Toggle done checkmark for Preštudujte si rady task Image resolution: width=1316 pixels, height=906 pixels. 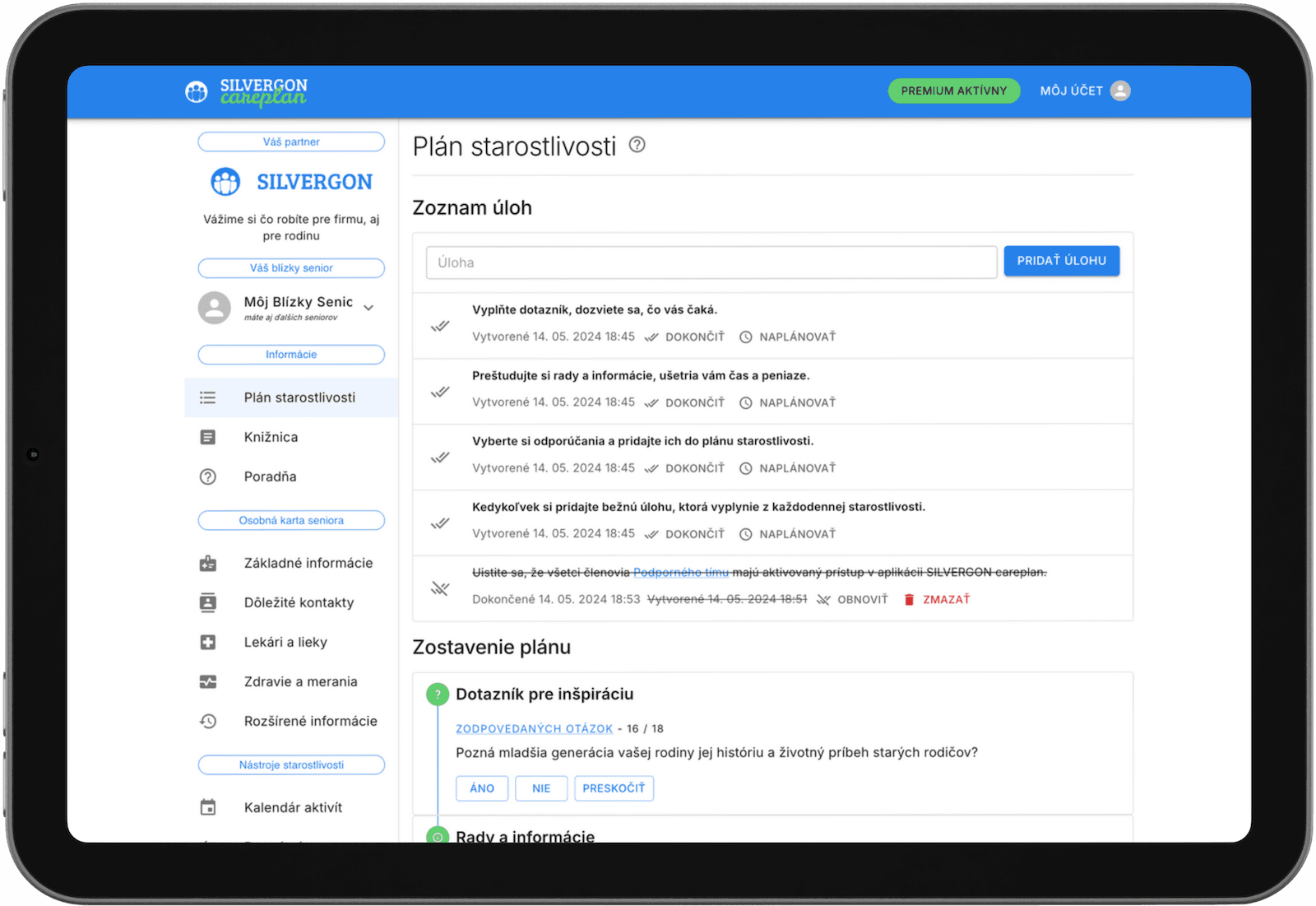pyautogui.click(x=440, y=392)
